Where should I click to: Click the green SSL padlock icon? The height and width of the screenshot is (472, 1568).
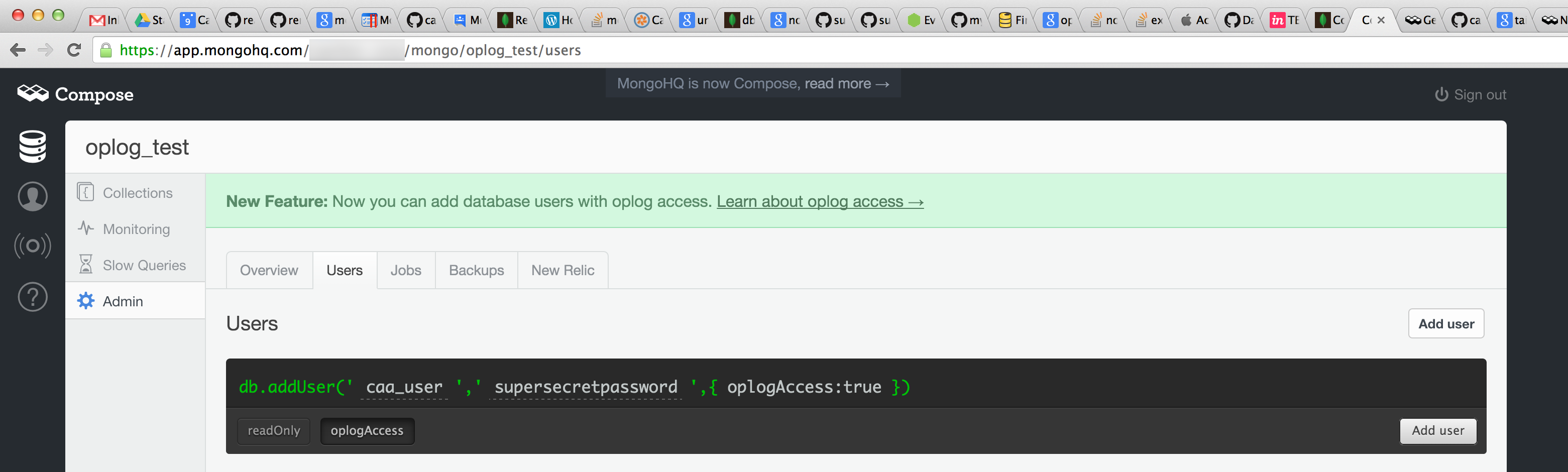click(106, 50)
